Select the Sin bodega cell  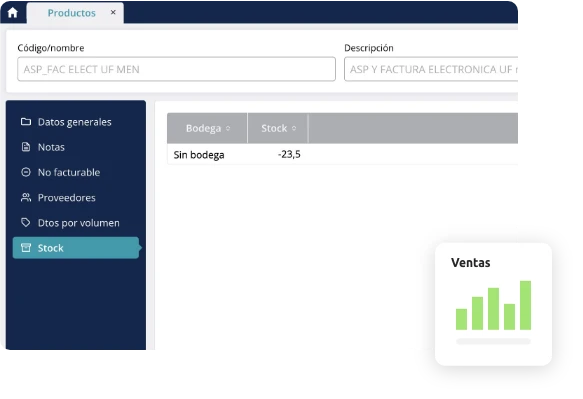click(x=199, y=155)
